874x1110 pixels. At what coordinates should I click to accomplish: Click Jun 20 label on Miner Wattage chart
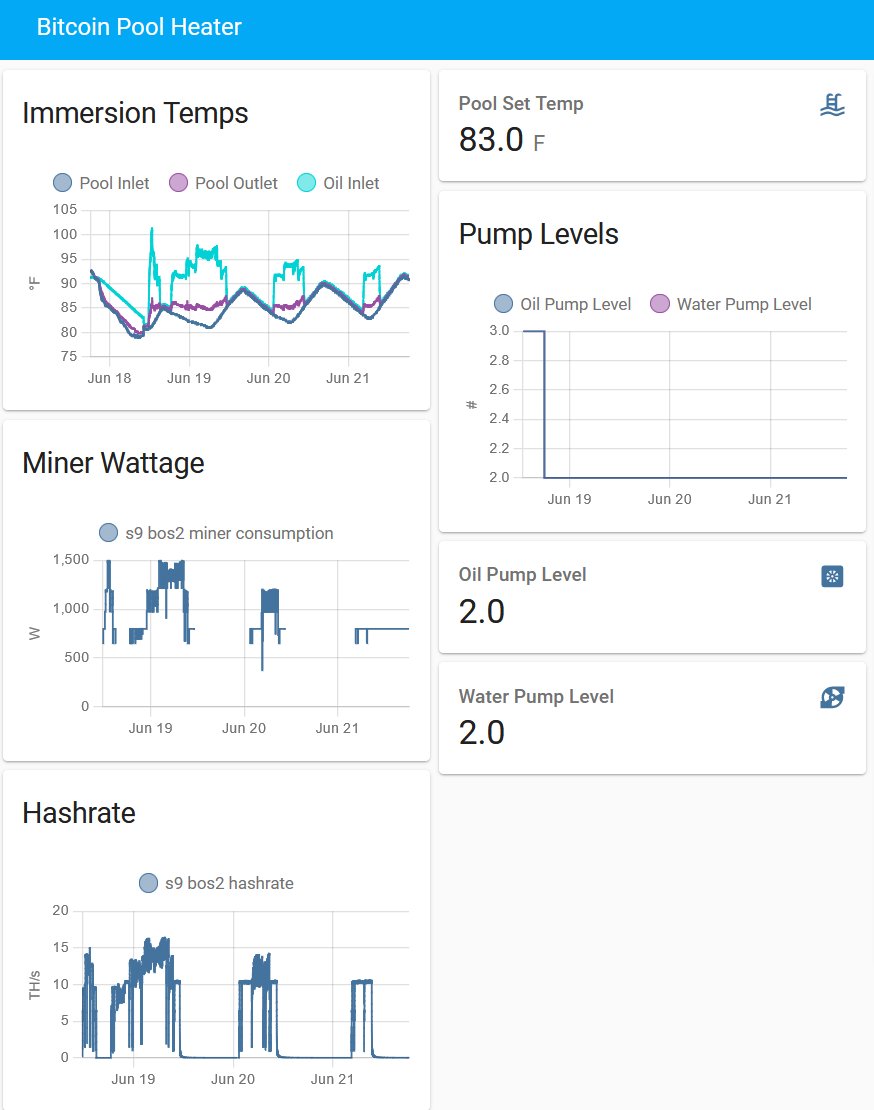tap(244, 728)
